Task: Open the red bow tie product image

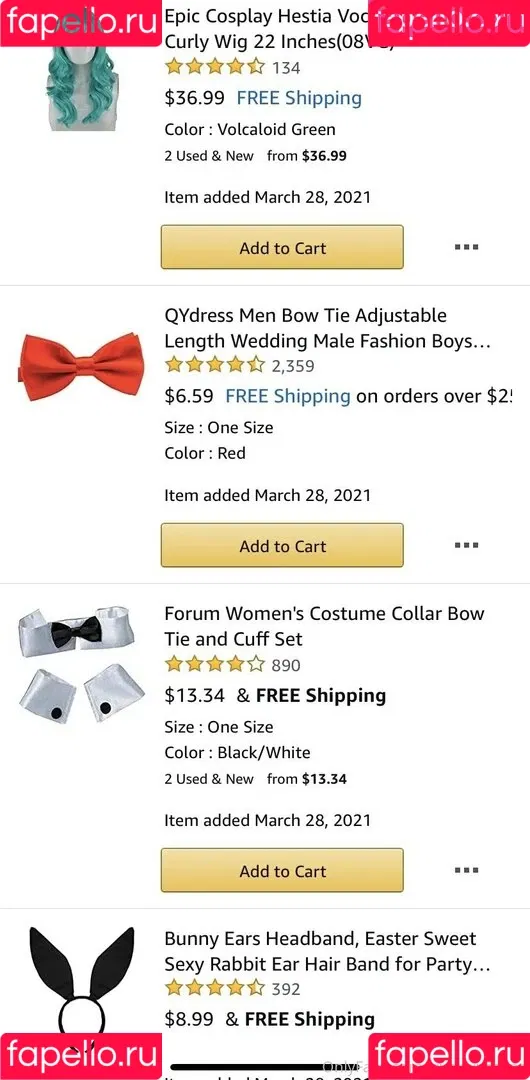Action: [81, 366]
